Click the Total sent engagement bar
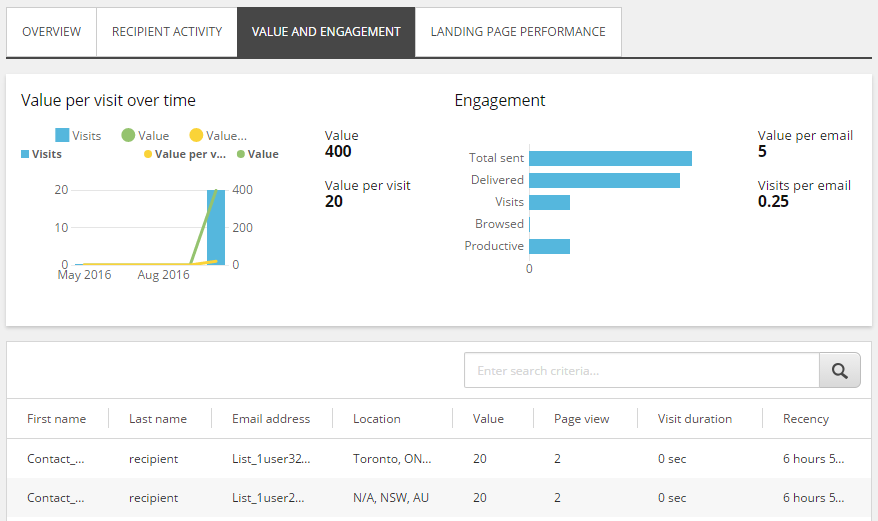Image resolution: width=878 pixels, height=521 pixels. coord(610,159)
